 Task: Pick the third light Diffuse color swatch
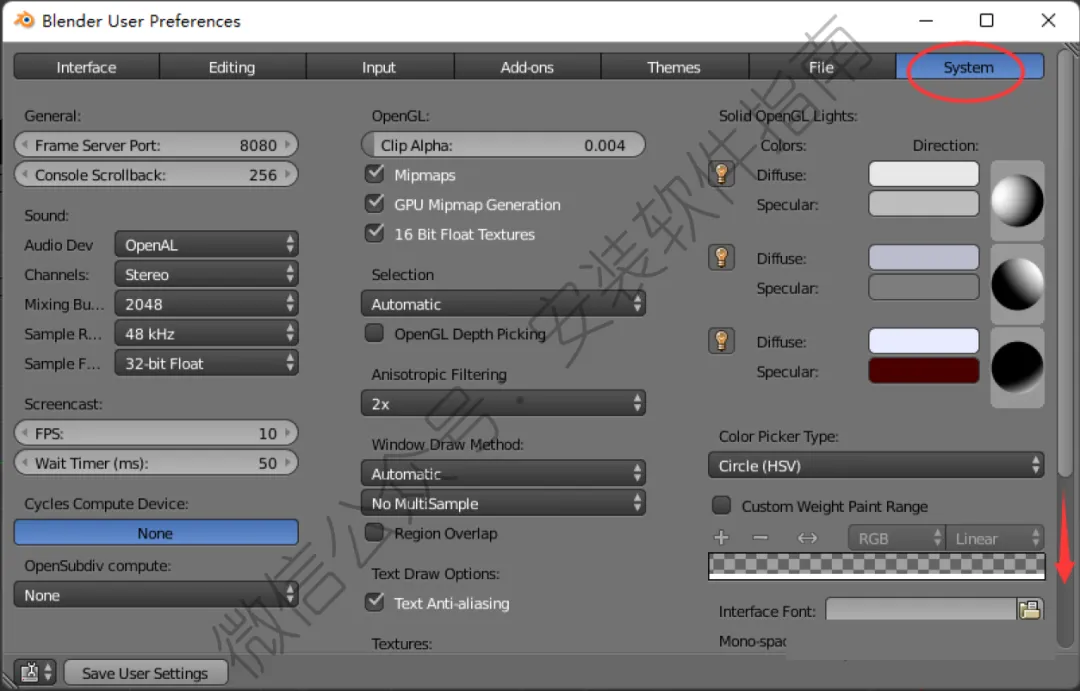point(923,340)
